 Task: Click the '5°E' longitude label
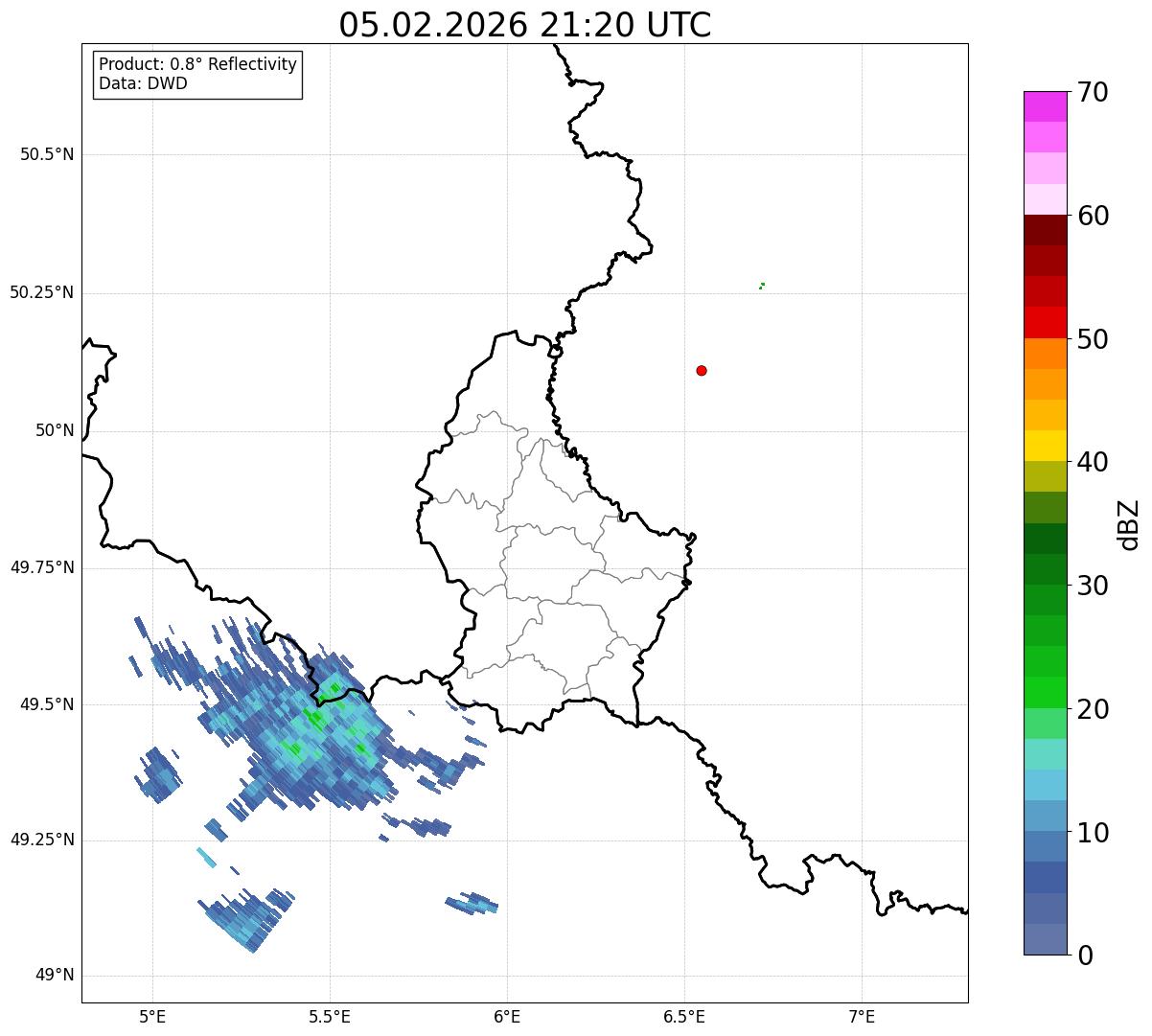(x=152, y=1016)
